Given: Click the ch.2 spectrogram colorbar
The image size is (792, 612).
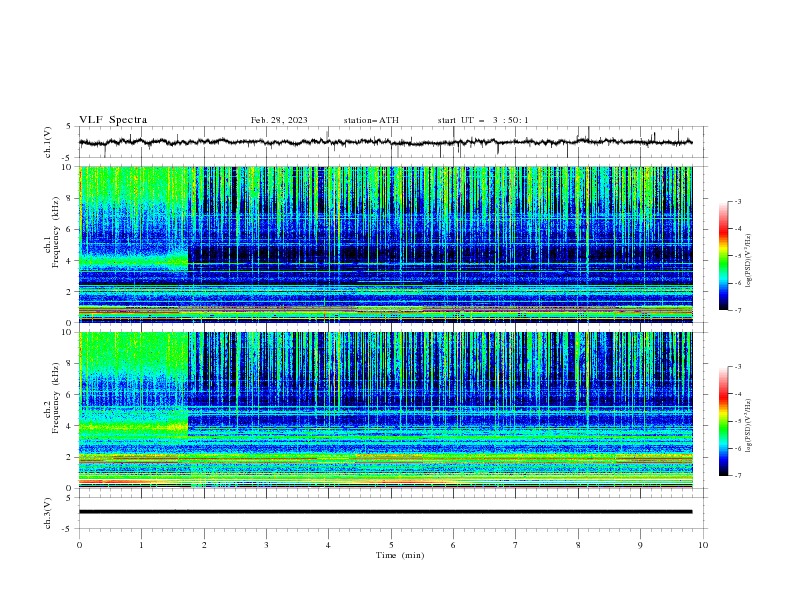Looking at the screenshot, I should point(724,421).
